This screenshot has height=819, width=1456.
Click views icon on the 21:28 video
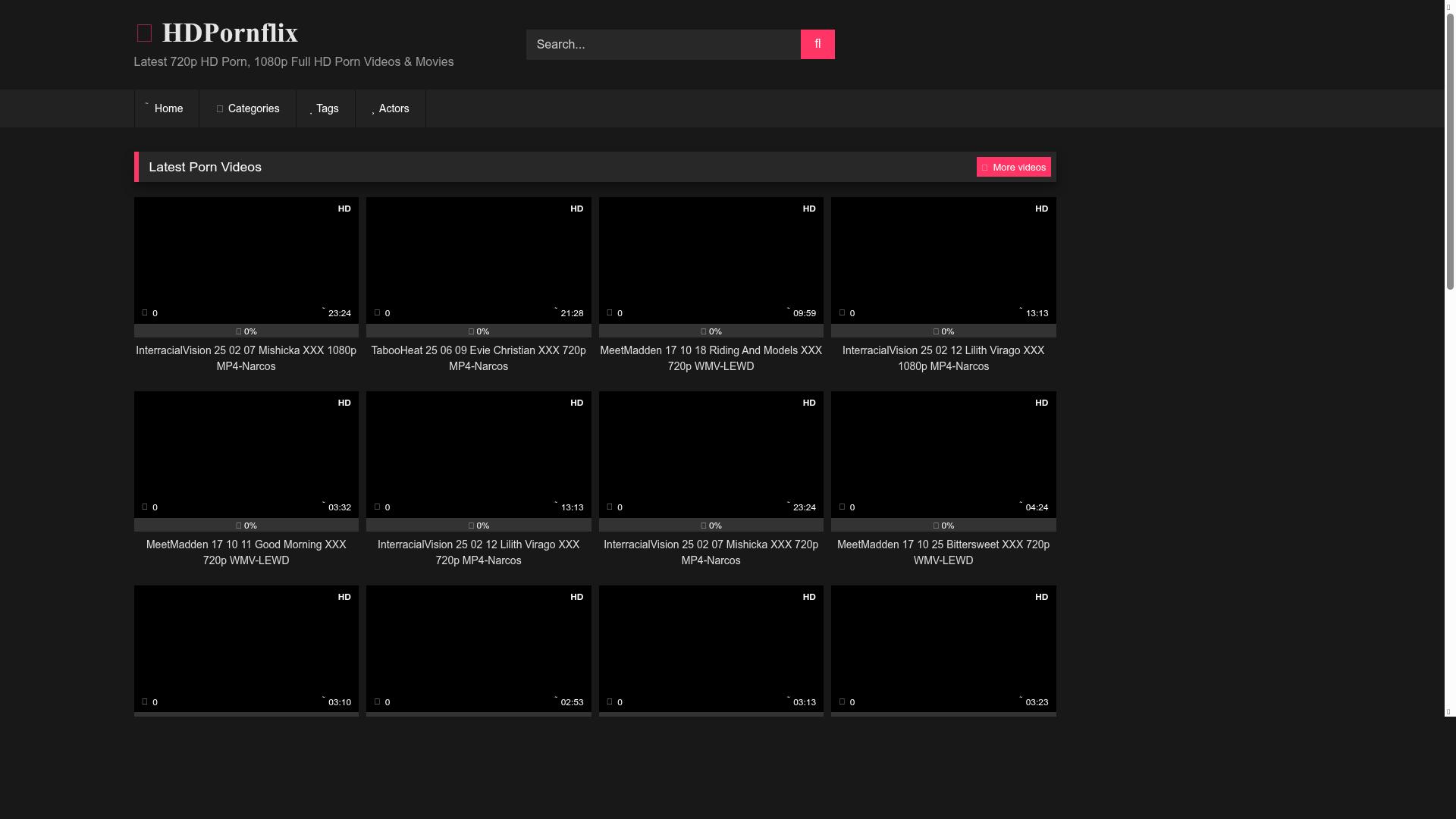click(x=378, y=312)
